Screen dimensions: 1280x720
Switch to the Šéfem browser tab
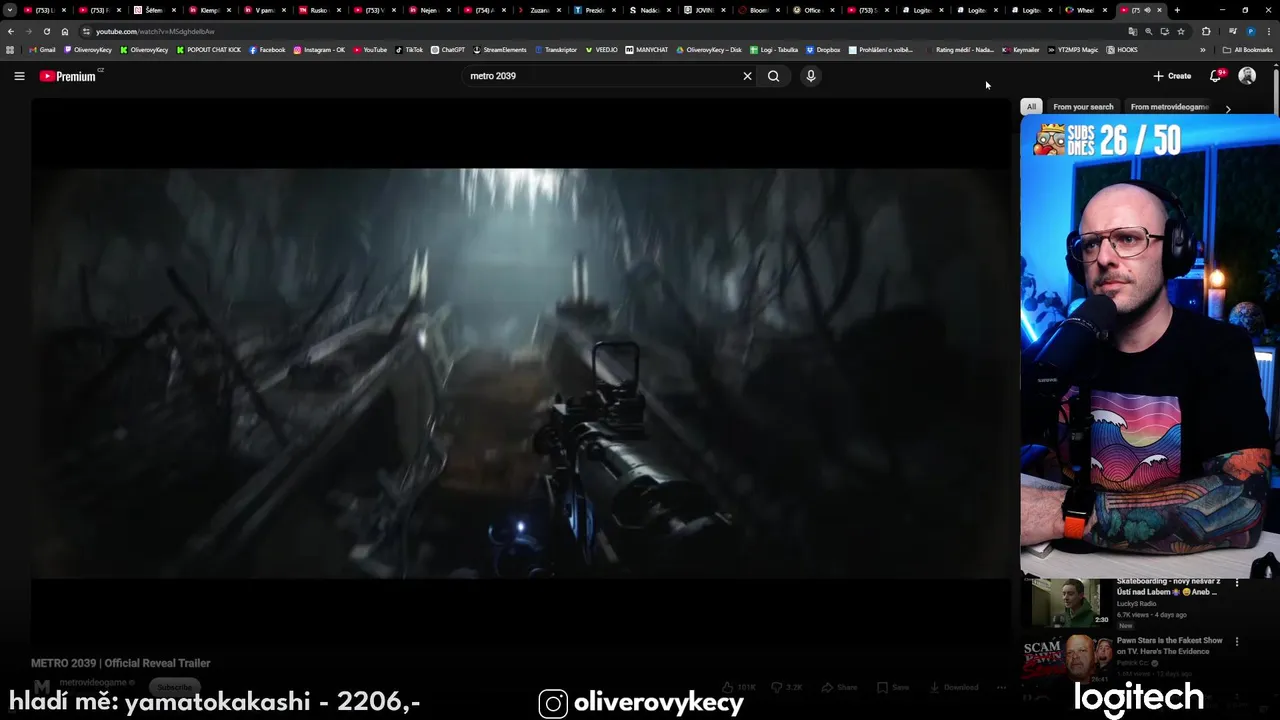pos(153,10)
